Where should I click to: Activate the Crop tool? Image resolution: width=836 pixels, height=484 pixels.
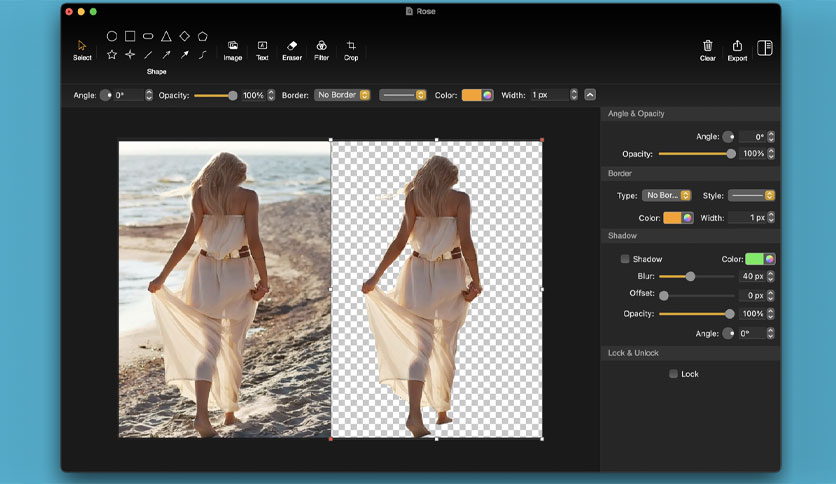click(351, 51)
